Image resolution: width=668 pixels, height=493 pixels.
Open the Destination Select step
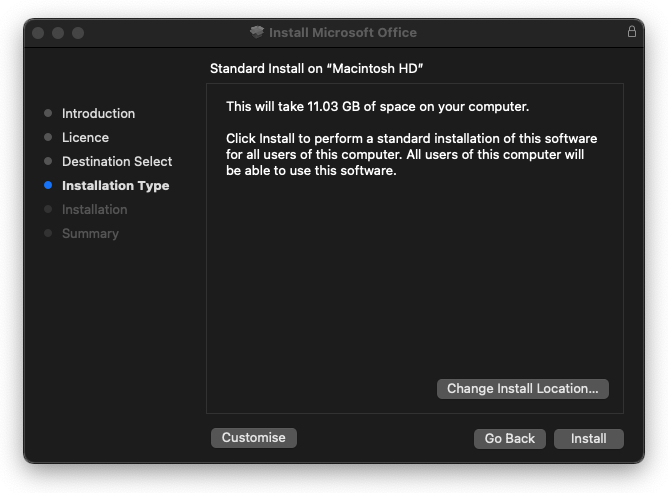point(117,161)
